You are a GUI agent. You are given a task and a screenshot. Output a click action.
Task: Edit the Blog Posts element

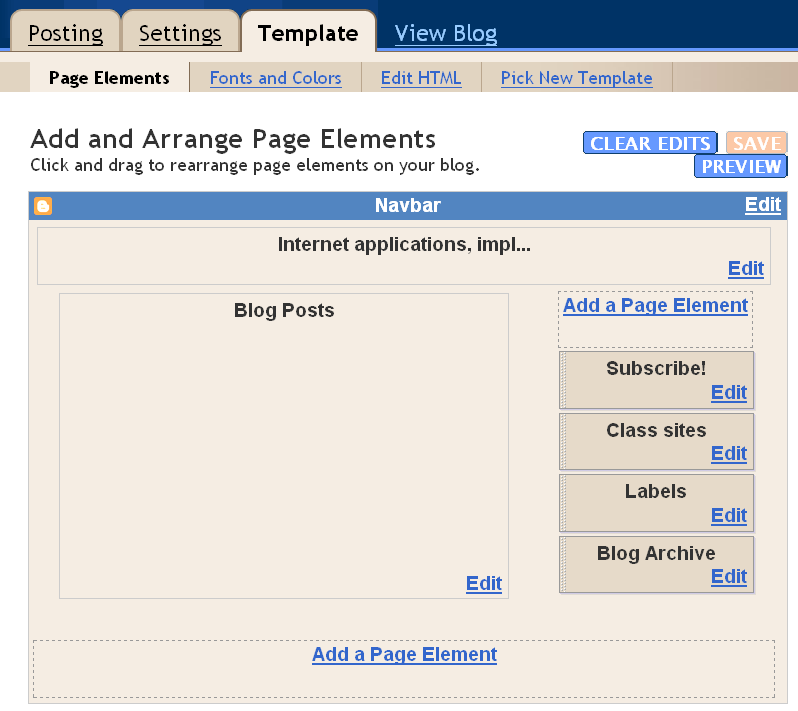484,583
